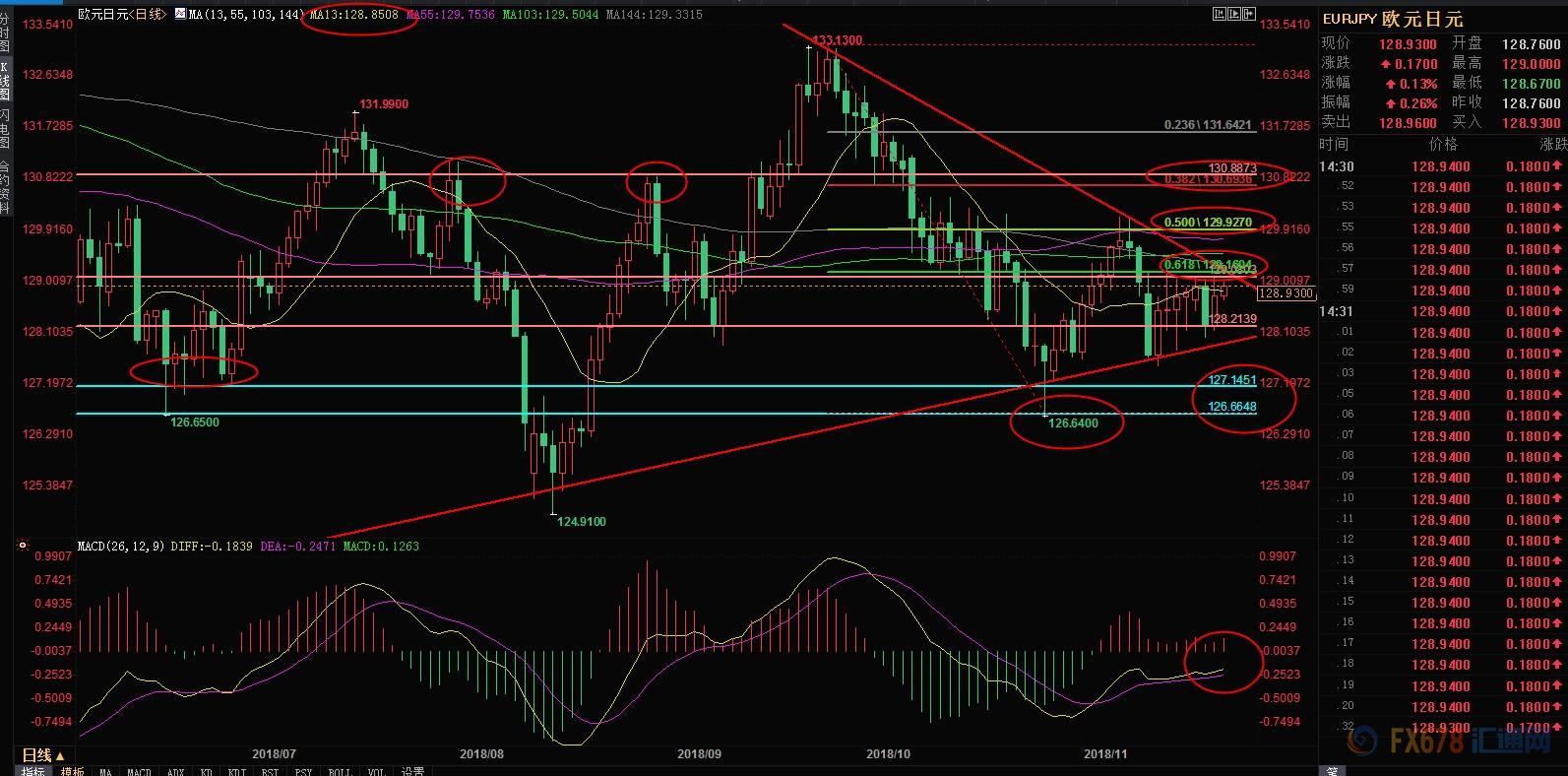Open the 合约资料 contract info sidebar tab
1568x776 pixels.
5,187
